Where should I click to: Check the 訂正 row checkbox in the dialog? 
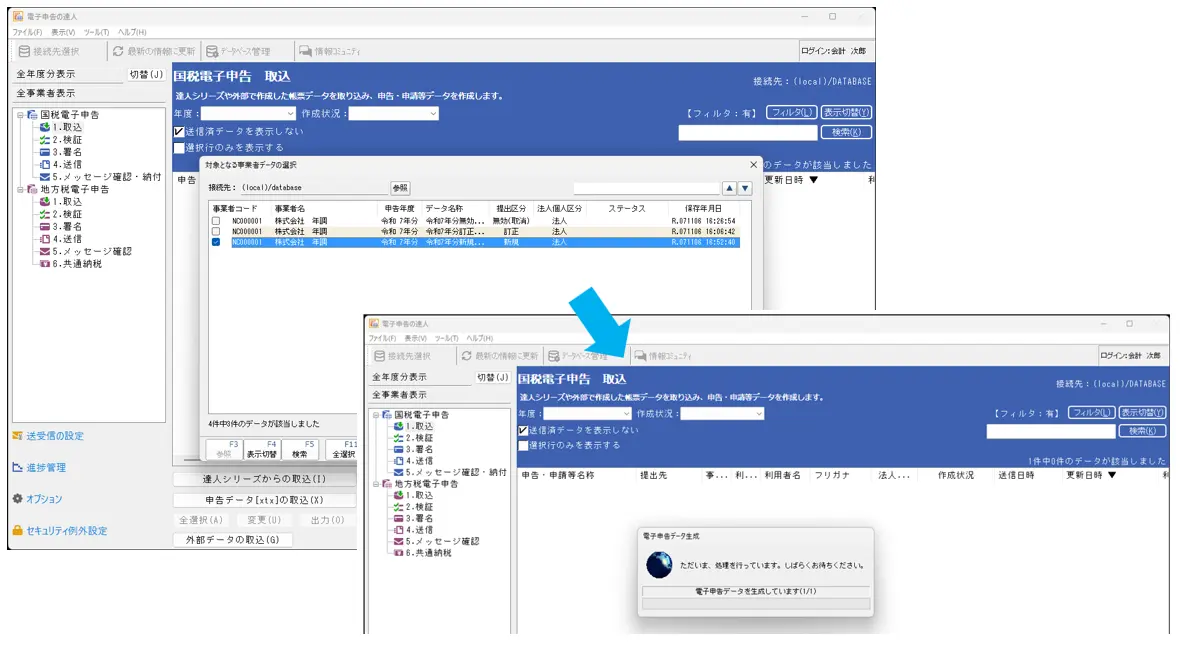coord(216,231)
